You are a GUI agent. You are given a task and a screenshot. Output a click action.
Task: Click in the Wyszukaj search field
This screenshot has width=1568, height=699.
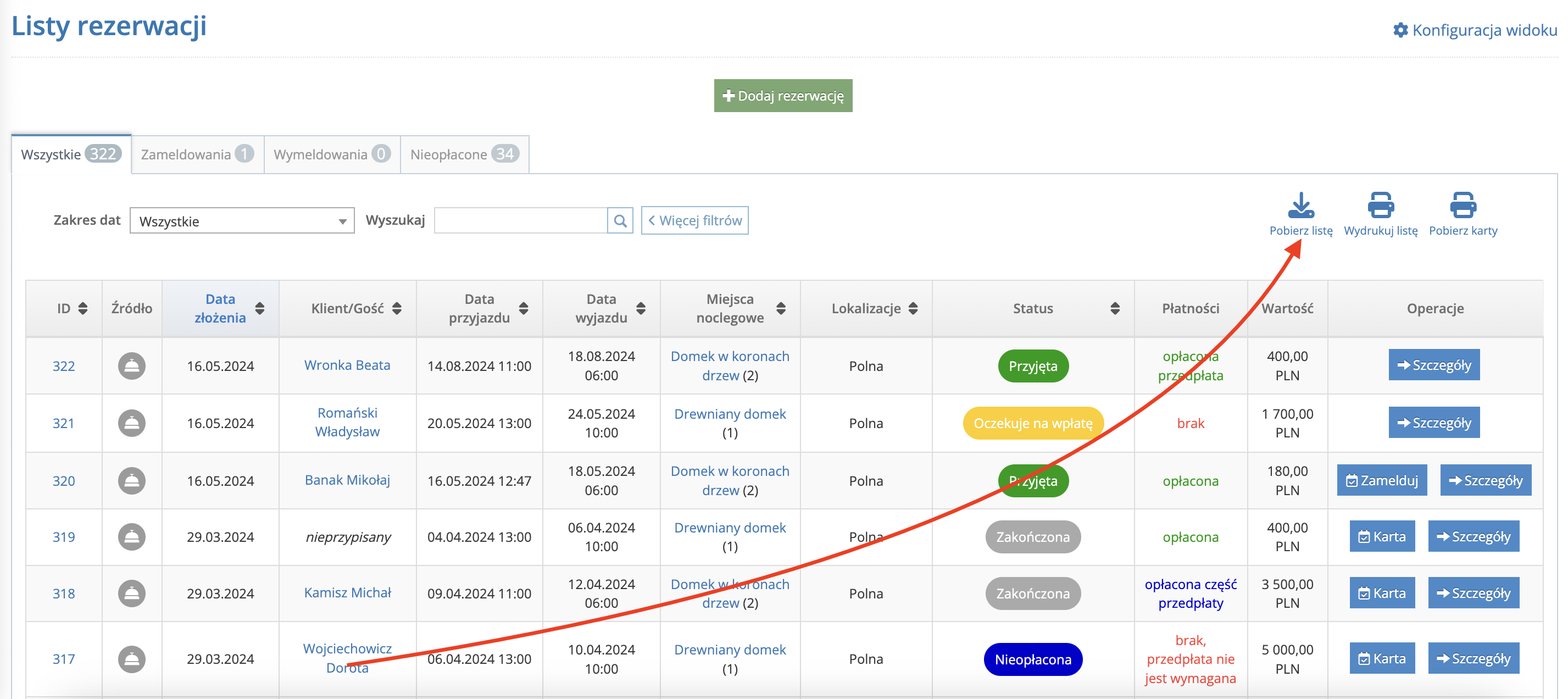coord(520,220)
